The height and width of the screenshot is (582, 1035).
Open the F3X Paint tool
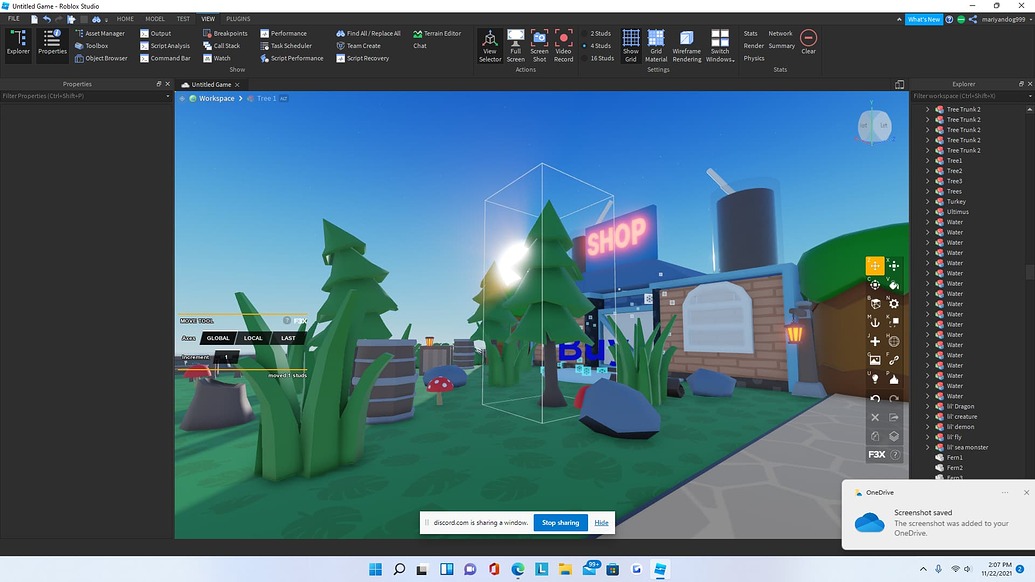click(893, 284)
